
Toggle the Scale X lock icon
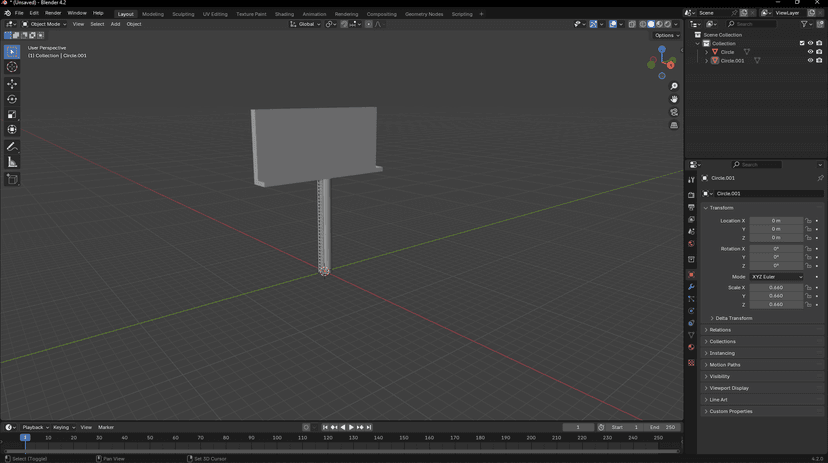(x=808, y=288)
